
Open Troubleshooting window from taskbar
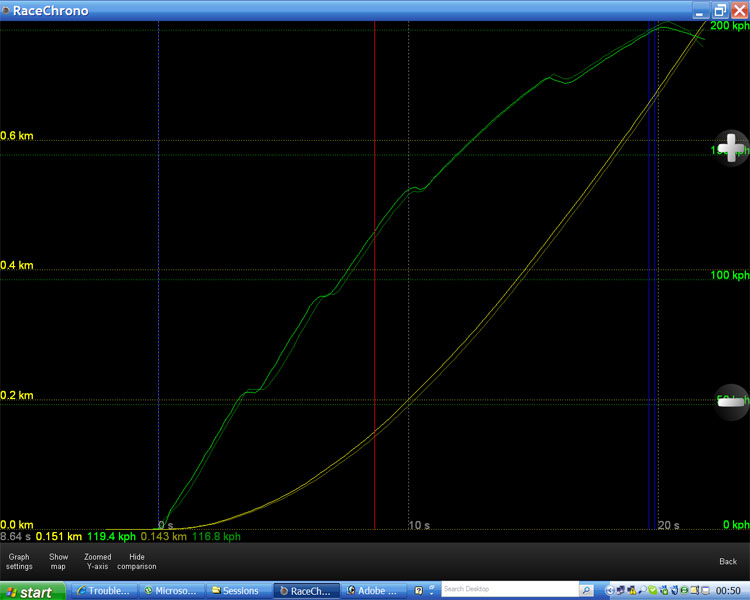click(x=102, y=591)
